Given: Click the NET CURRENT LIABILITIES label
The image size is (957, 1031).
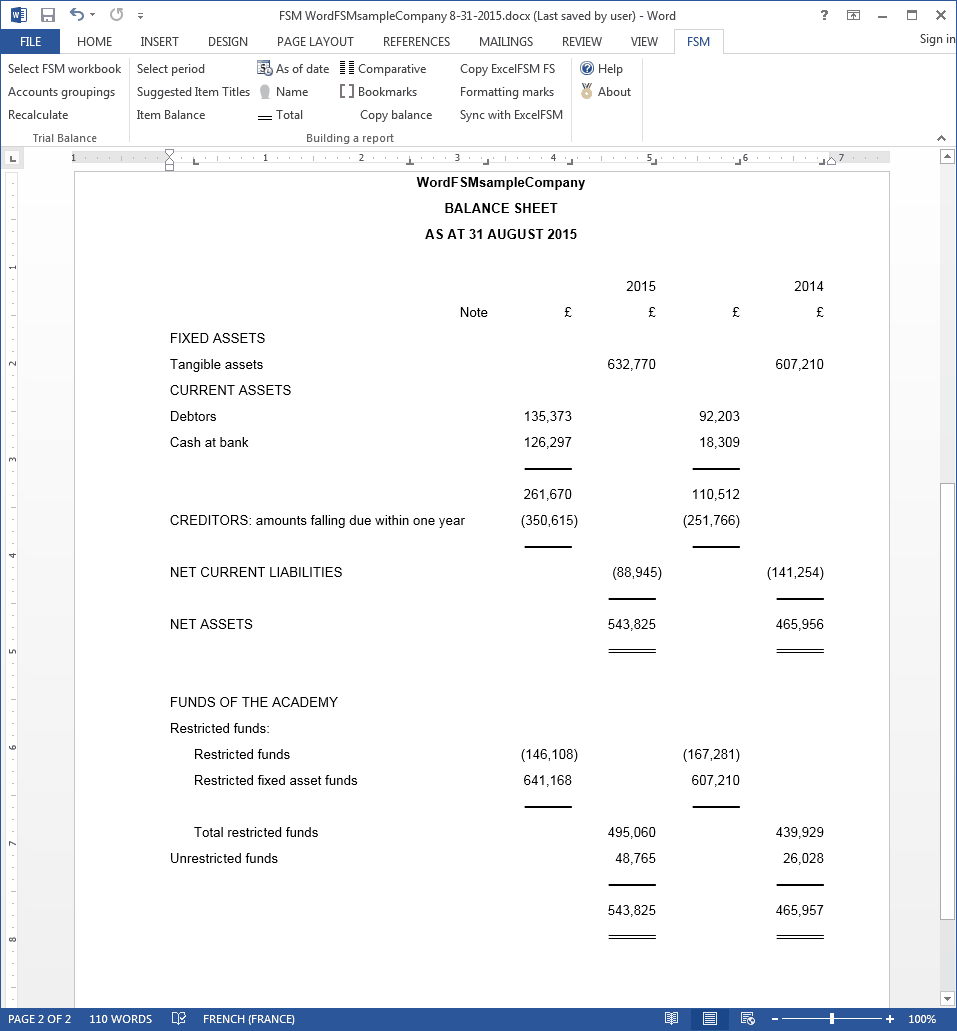Looking at the screenshot, I should coord(256,572).
